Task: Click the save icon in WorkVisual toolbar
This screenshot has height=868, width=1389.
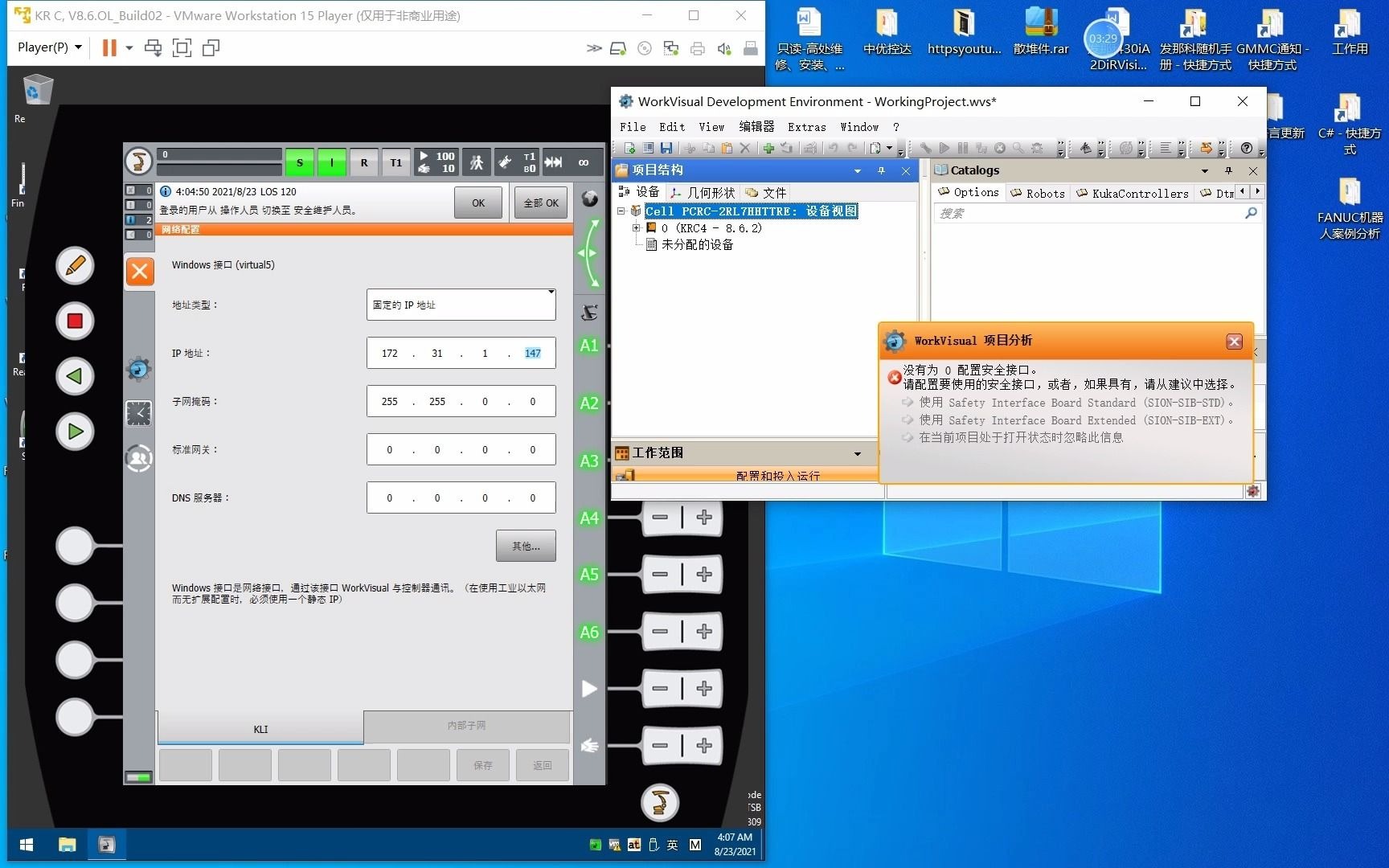Action: pyautogui.click(x=666, y=148)
